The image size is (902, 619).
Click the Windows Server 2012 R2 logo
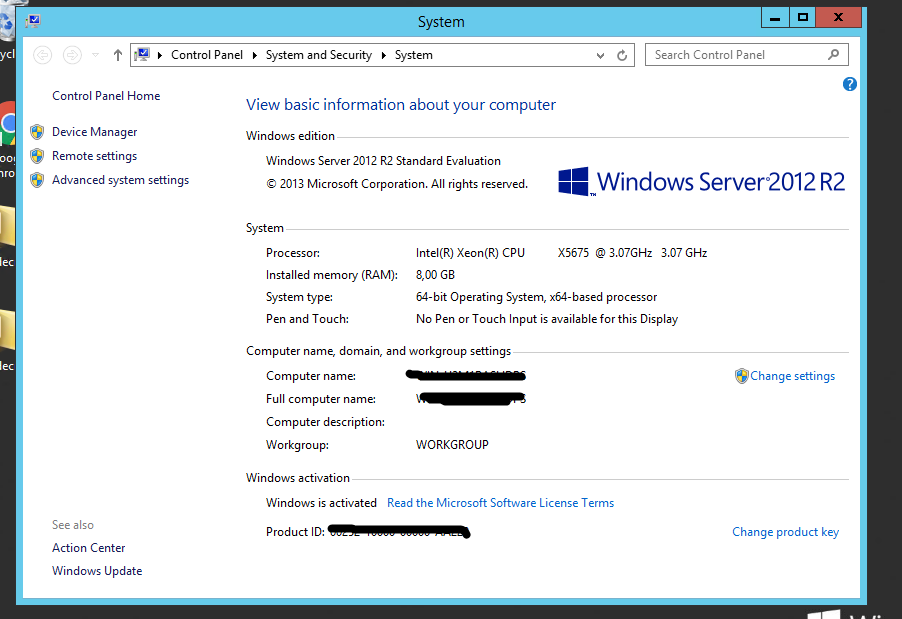point(701,182)
